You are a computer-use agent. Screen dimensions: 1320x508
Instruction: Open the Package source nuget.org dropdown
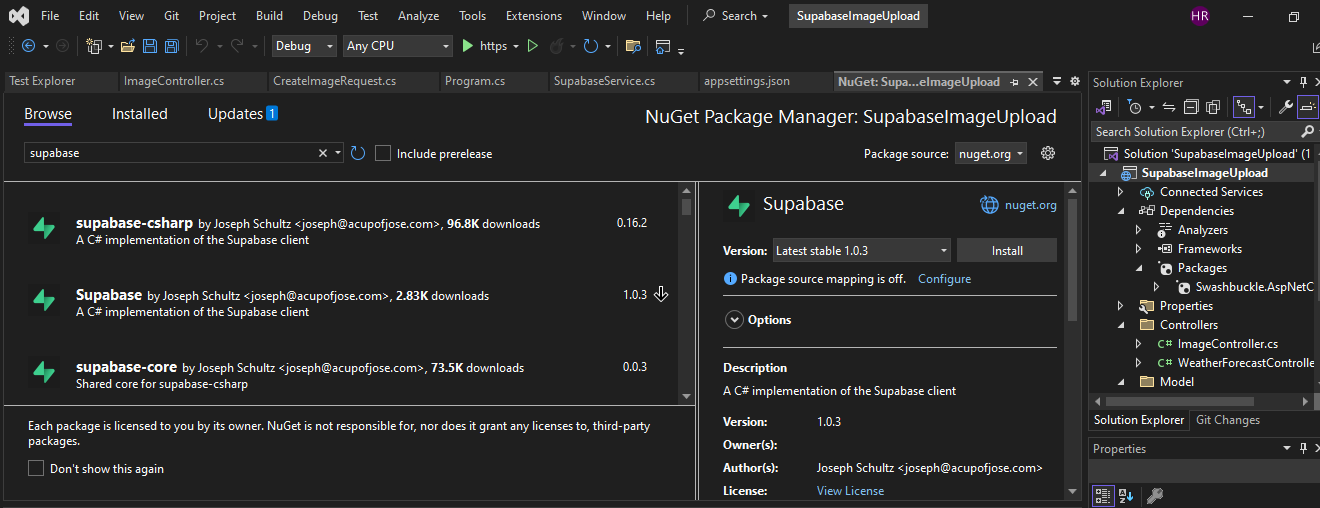[990, 153]
